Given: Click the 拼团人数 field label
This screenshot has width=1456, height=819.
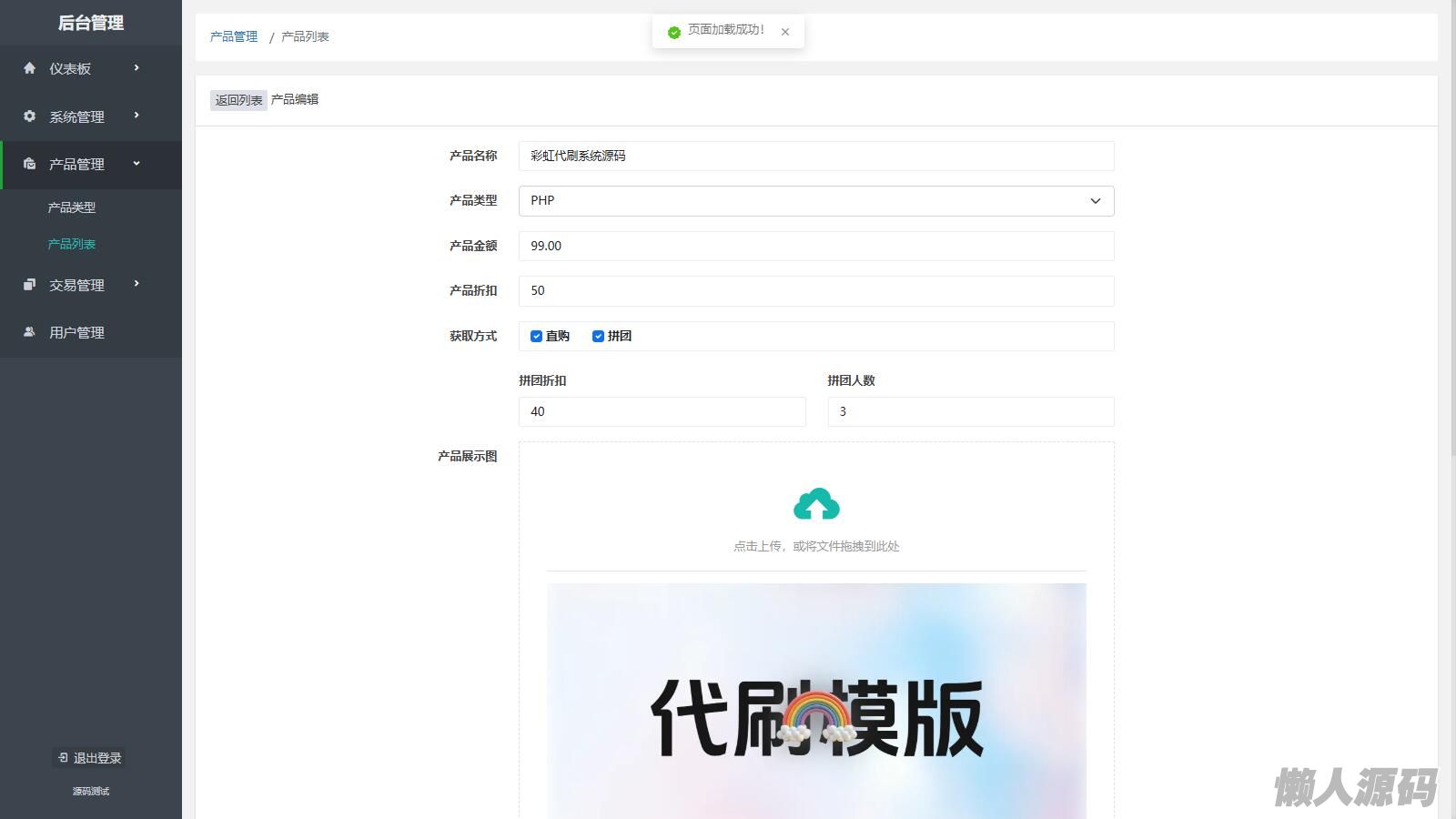Looking at the screenshot, I should click(x=851, y=380).
